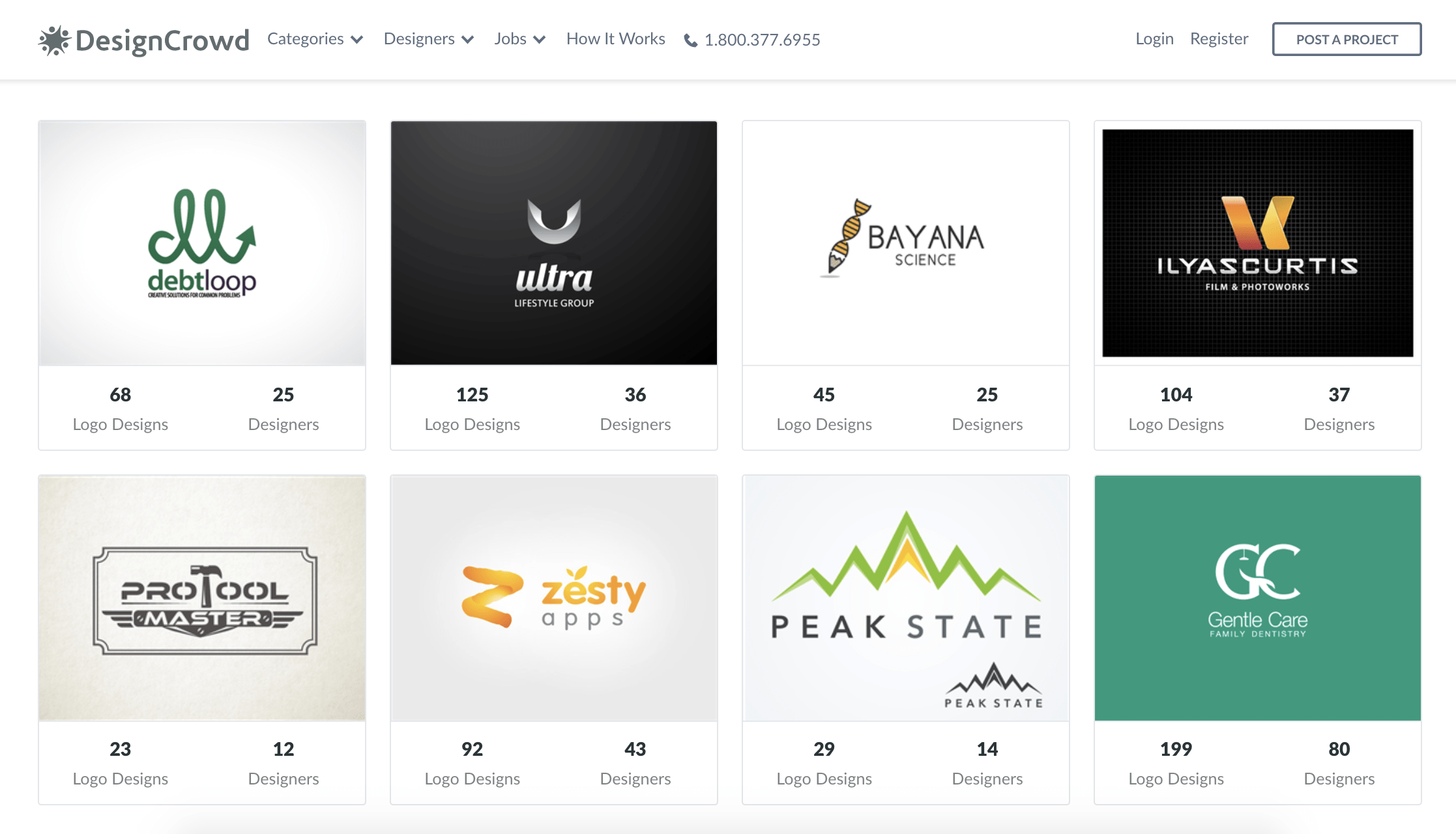The width and height of the screenshot is (1456, 834).
Task: Click the phone icon beside 1.800.377.6955
Action: pyautogui.click(x=690, y=40)
